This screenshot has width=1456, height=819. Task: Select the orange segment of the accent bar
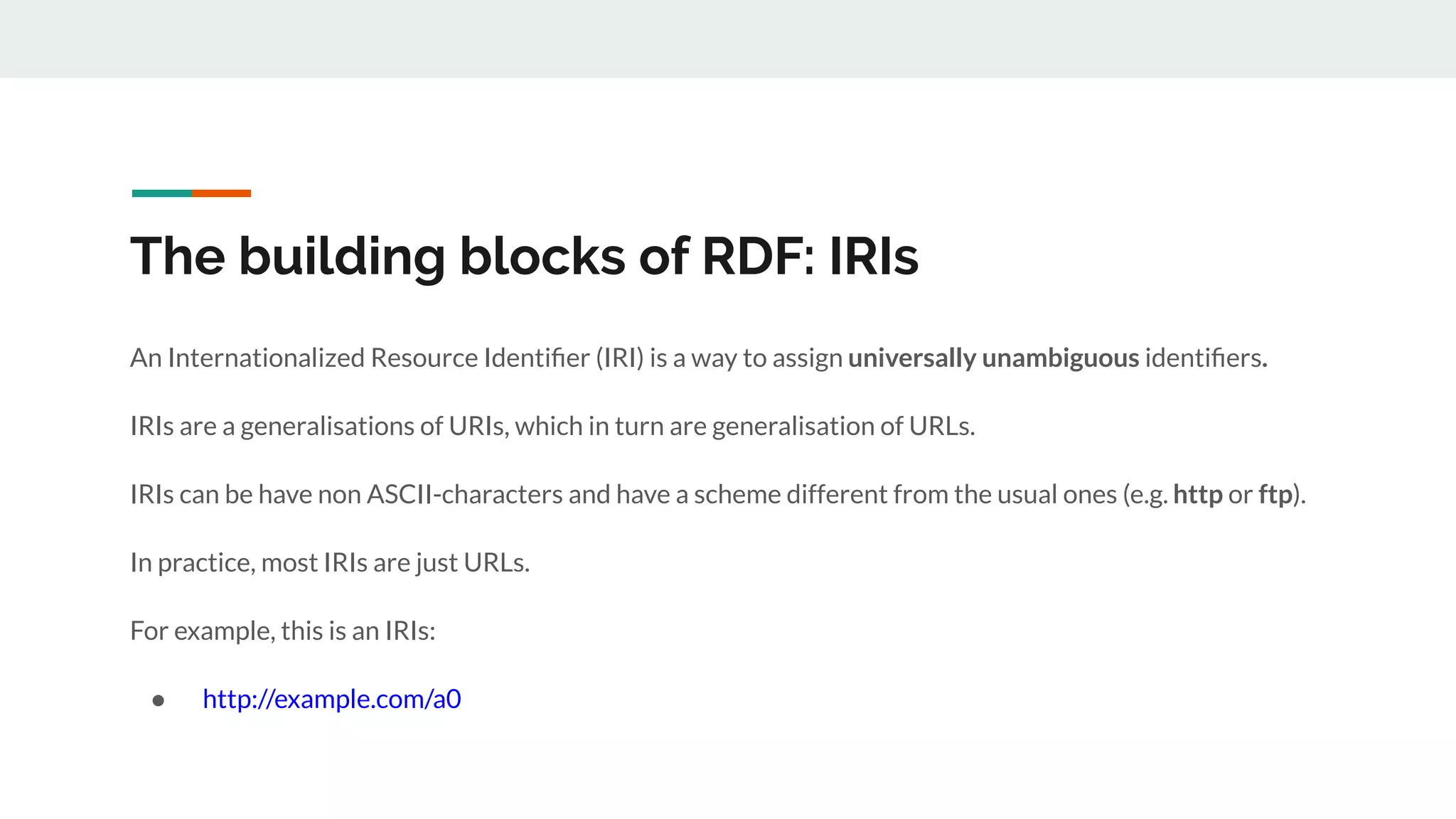pyautogui.click(x=221, y=193)
